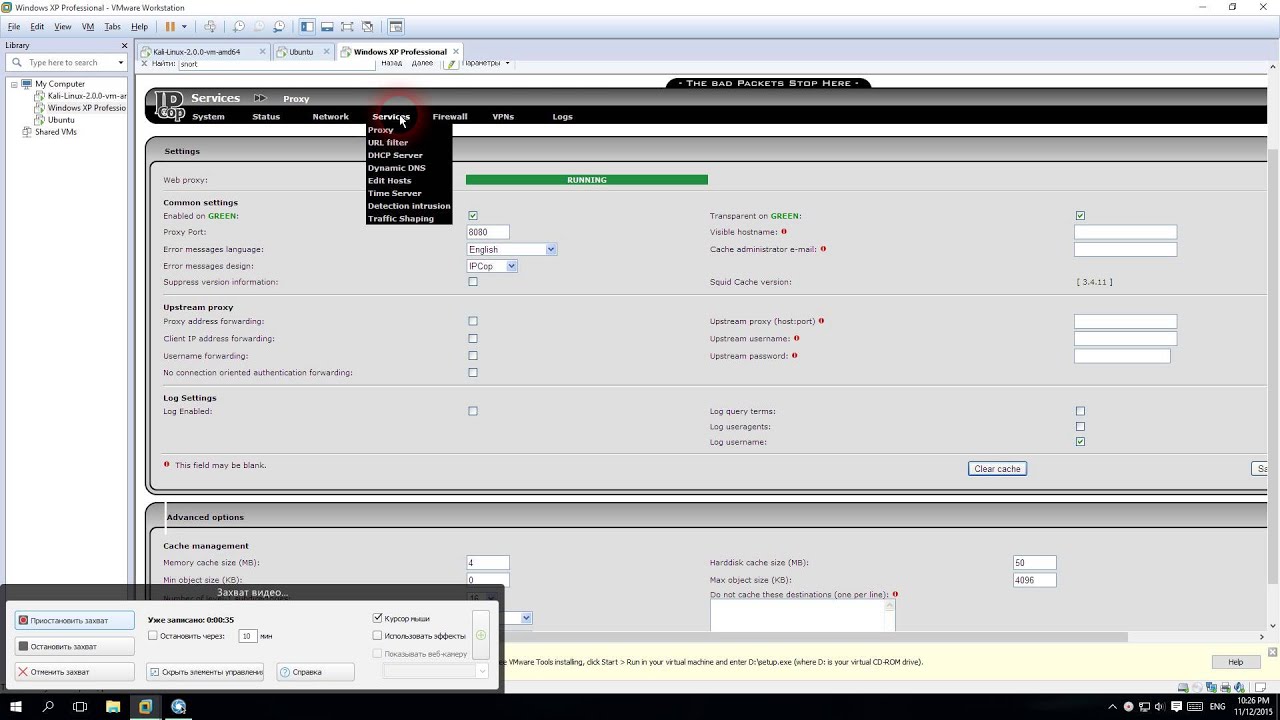The height and width of the screenshot is (720, 1280).
Task: Choose DHCP Server from Services menu
Action: tap(395, 155)
